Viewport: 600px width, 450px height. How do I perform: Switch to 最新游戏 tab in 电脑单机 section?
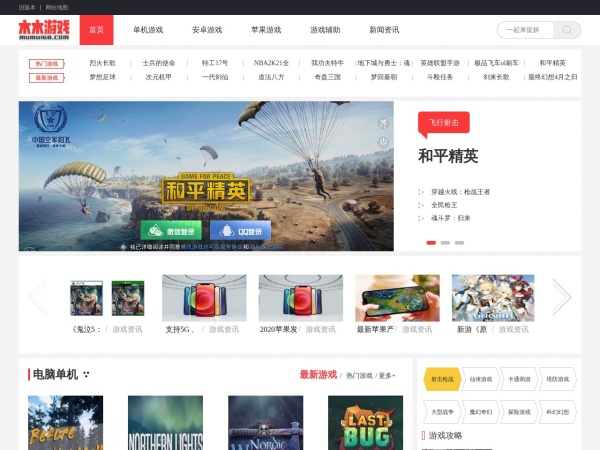pyautogui.click(x=318, y=375)
